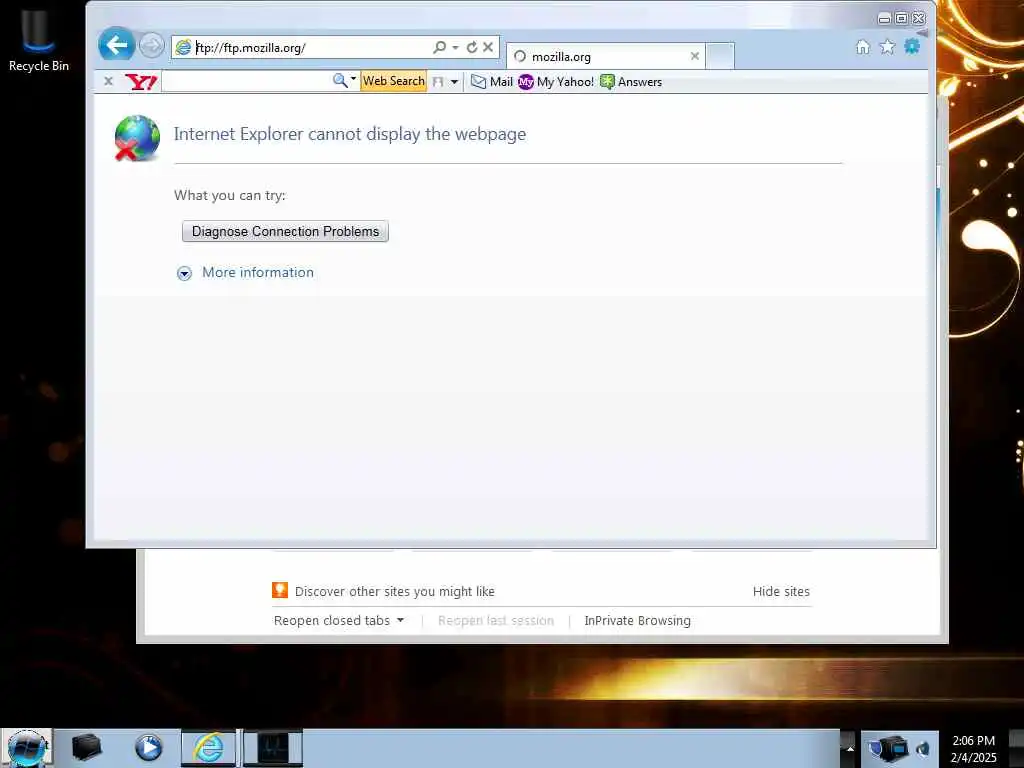Click the Windows Start orb
Screen dimensions: 1024x768
point(27,748)
